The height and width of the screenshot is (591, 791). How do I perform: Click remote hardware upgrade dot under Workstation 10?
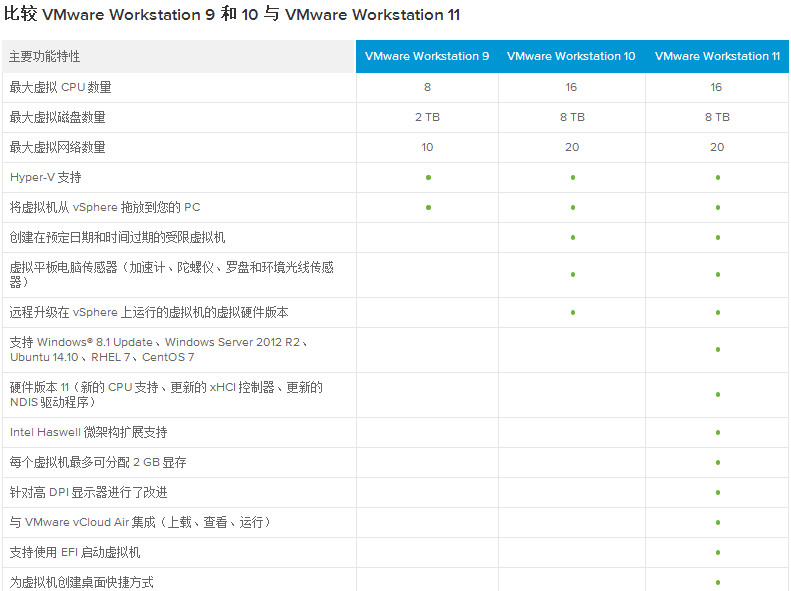(x=573, y=313)
